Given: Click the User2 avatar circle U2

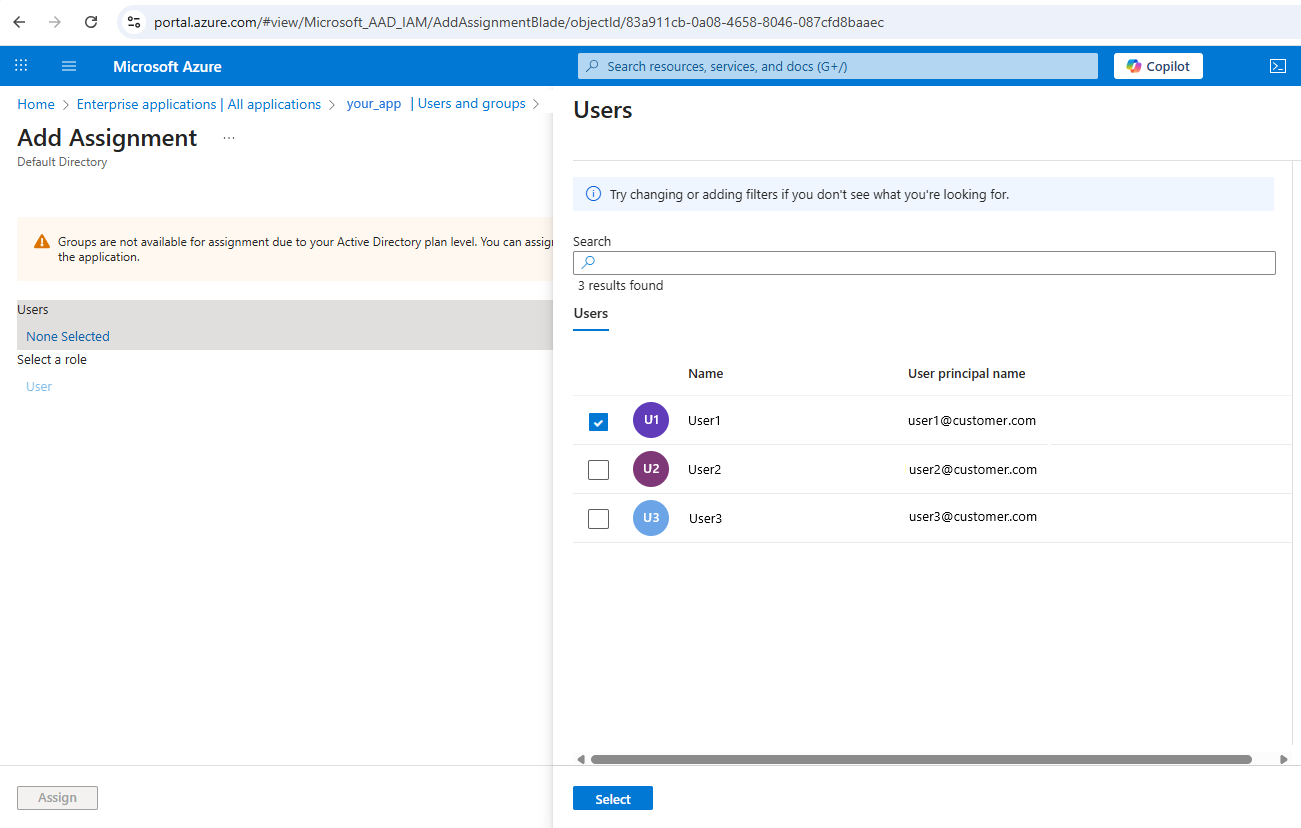Looking at the screenshot, I should pyautogui.click(x=651, y=469).
